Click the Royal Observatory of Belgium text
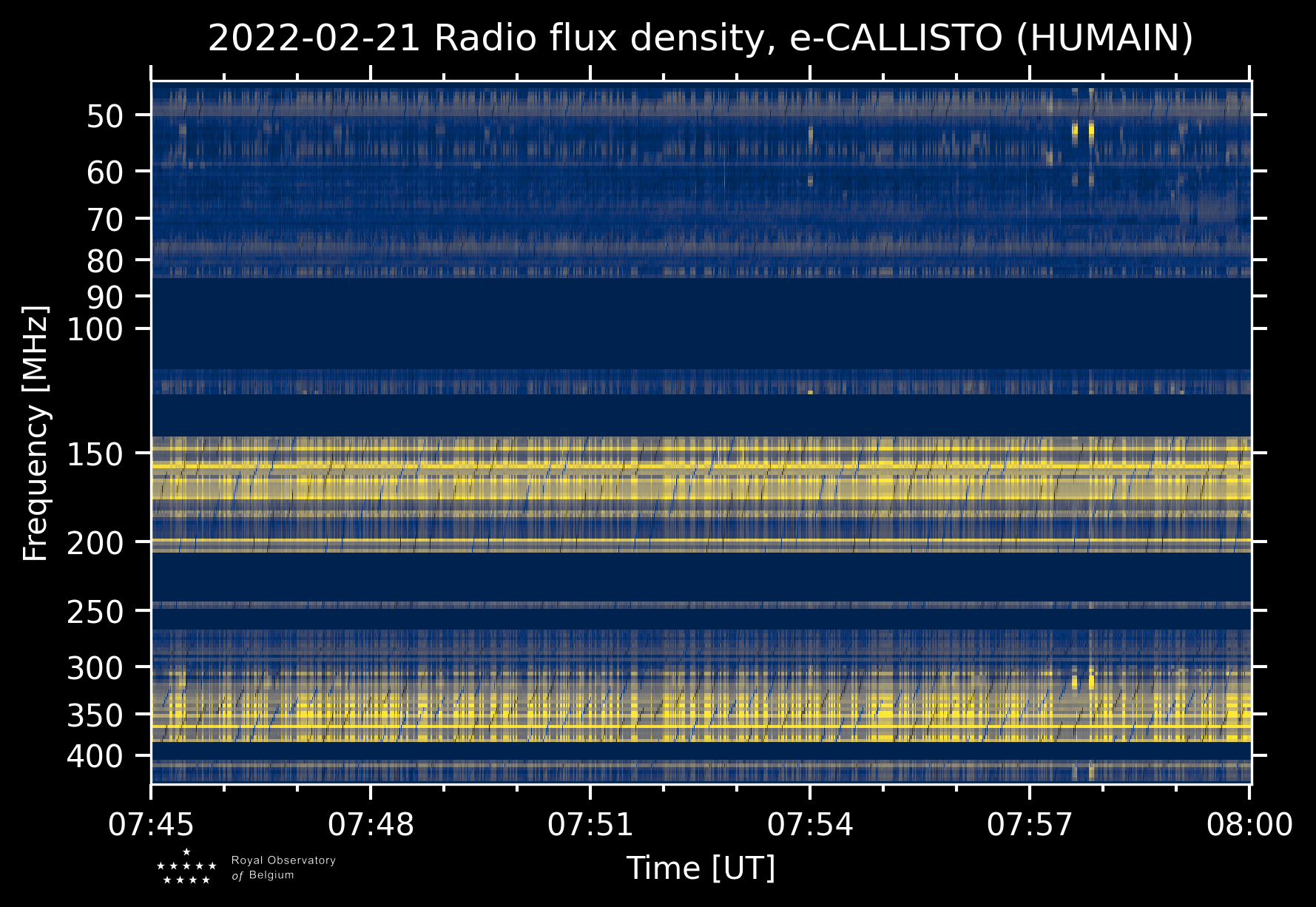This screenshot has height=907, width=1316. tap(283, 868)
